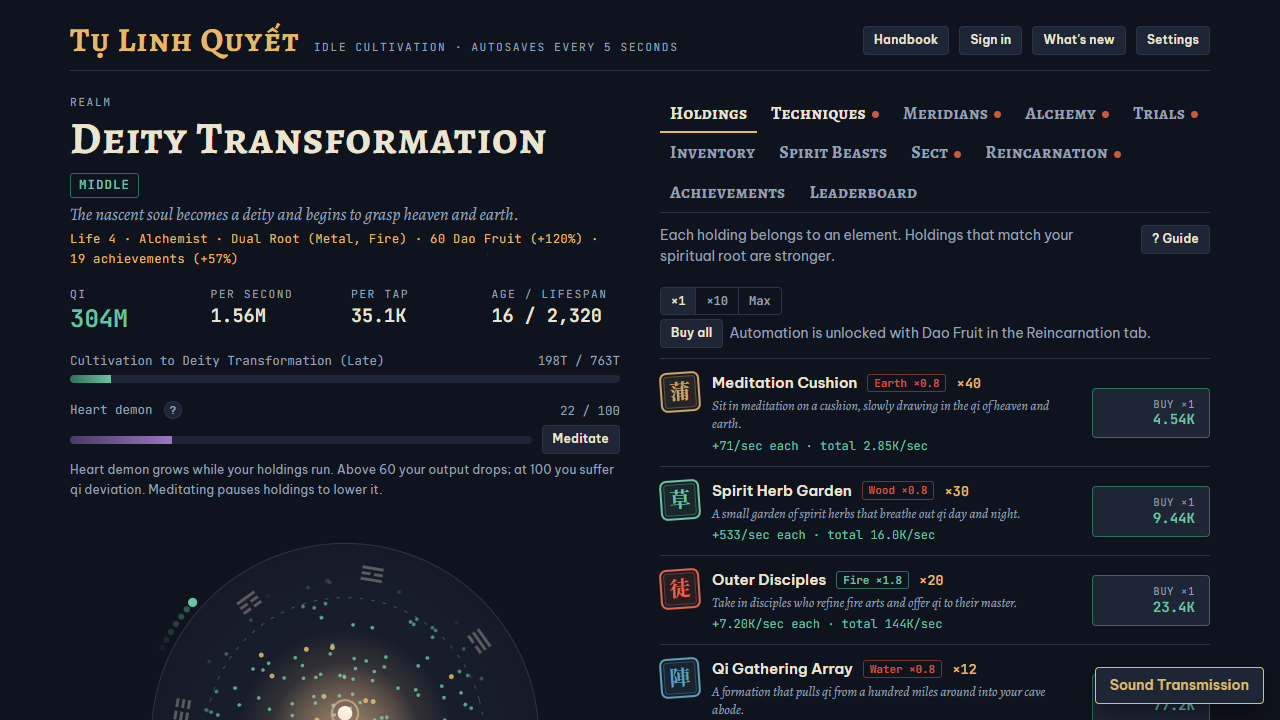Open the Techniques tab

point(818,114)
